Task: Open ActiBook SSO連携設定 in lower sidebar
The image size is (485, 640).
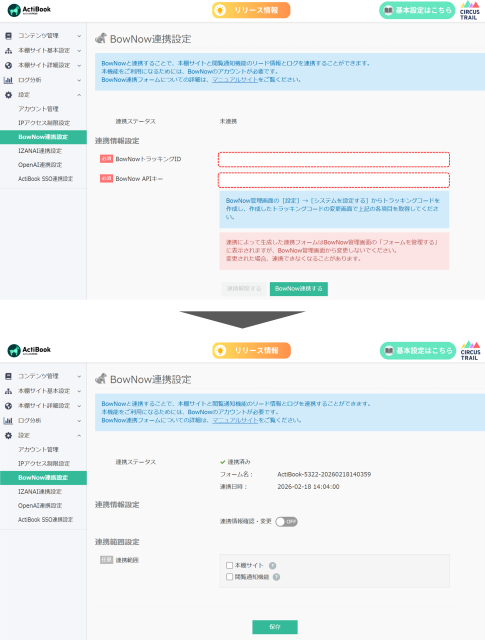Action: [x=45, y=520]
